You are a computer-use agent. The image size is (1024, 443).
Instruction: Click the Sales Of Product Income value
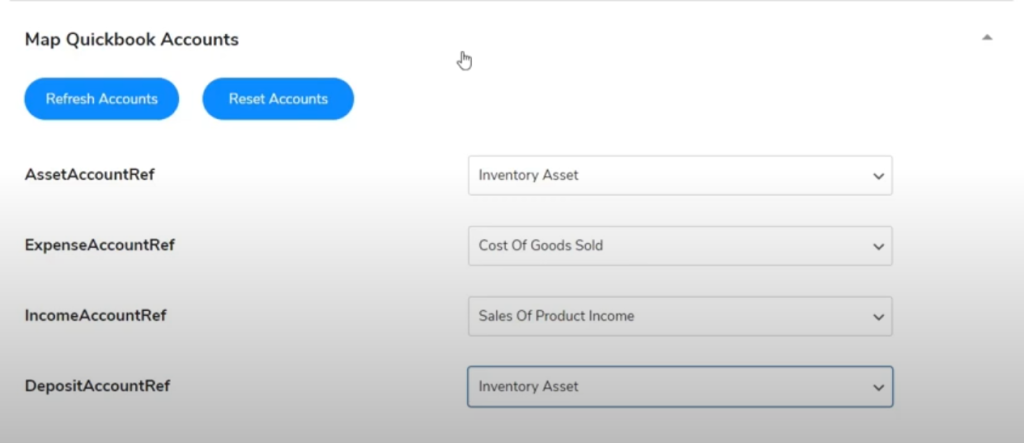tap(556, 316)
